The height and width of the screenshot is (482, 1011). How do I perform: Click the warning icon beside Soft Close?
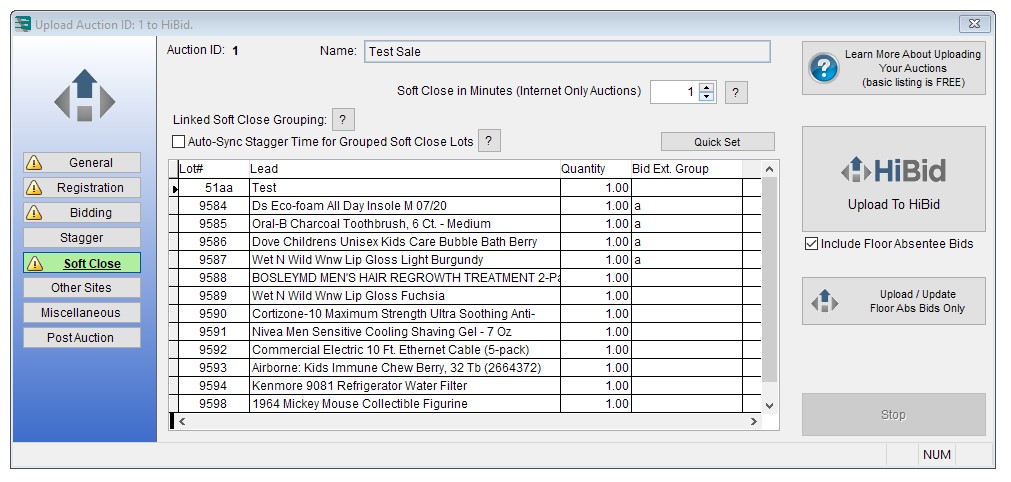click(x=34, y=263)
